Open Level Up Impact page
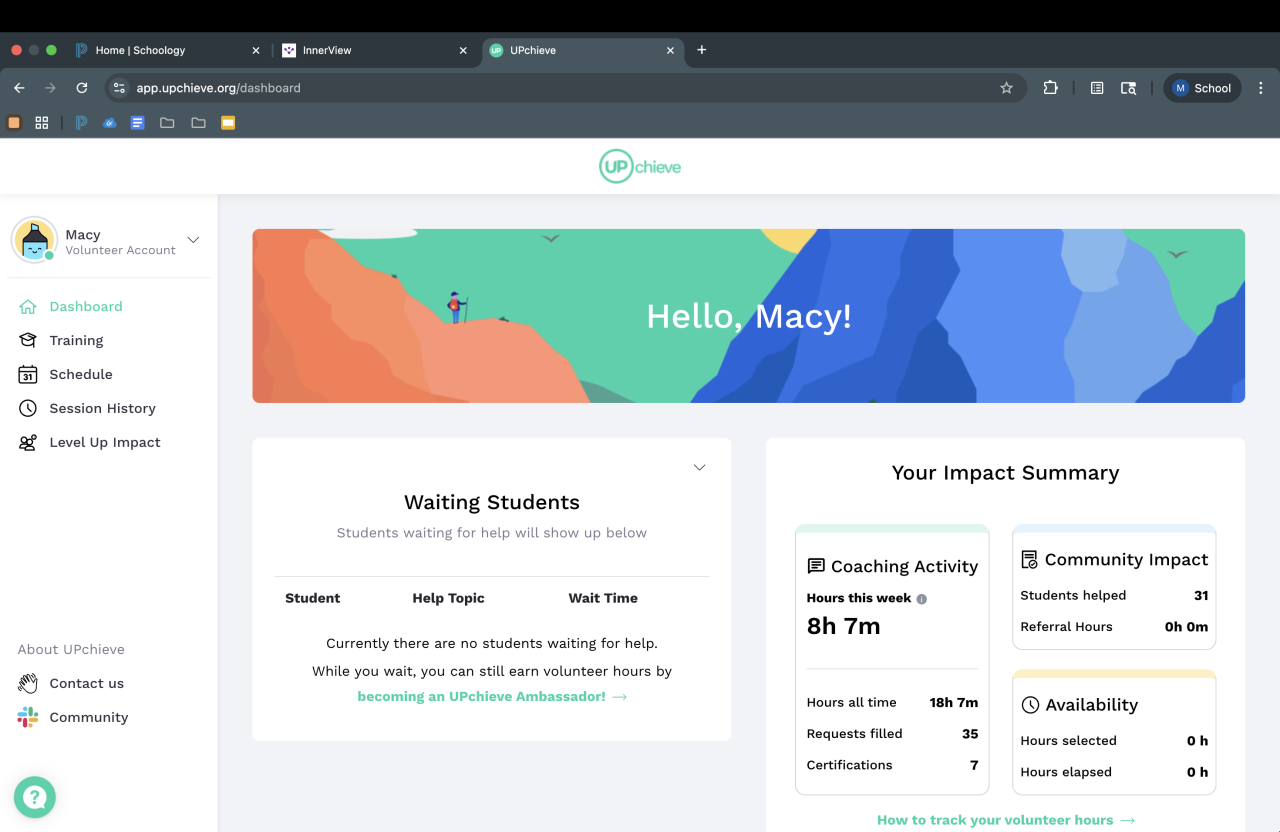Image resolution: width=1280 pixels, height=832 pixels. click(105, 443)
